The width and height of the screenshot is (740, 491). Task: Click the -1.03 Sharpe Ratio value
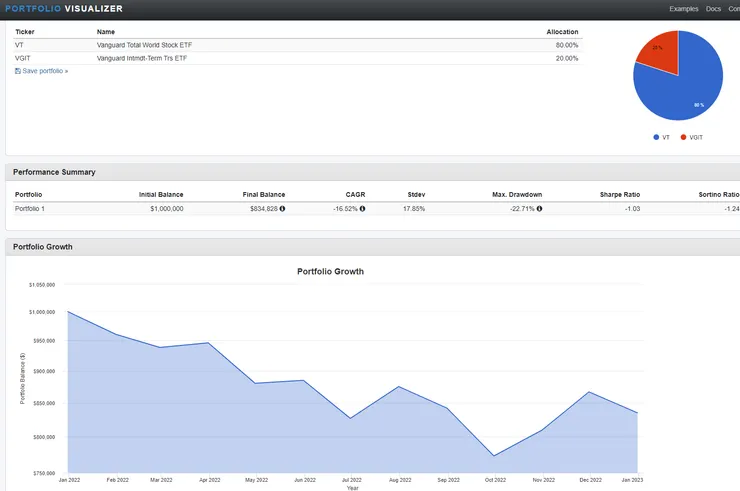tap(632, 208)
